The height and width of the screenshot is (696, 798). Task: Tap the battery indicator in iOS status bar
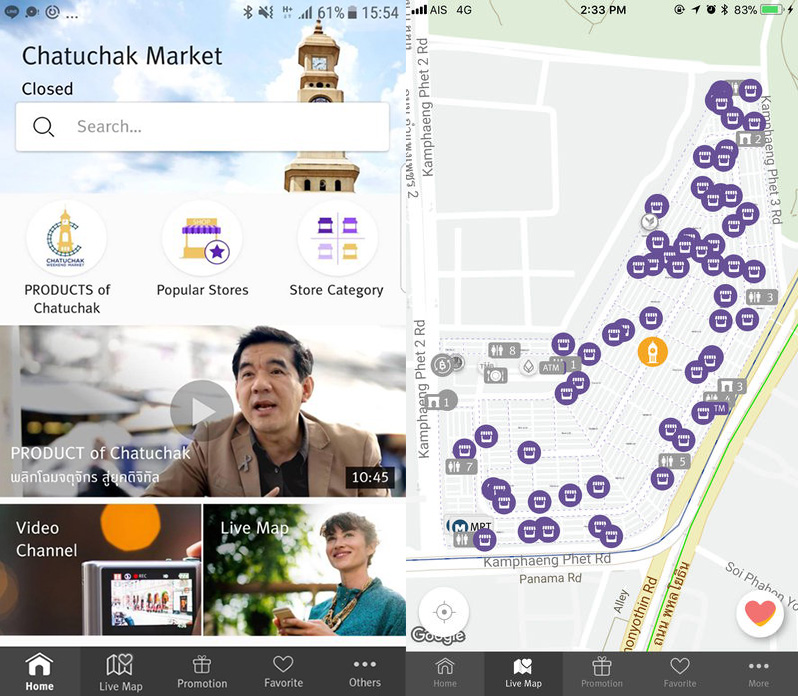773,10
